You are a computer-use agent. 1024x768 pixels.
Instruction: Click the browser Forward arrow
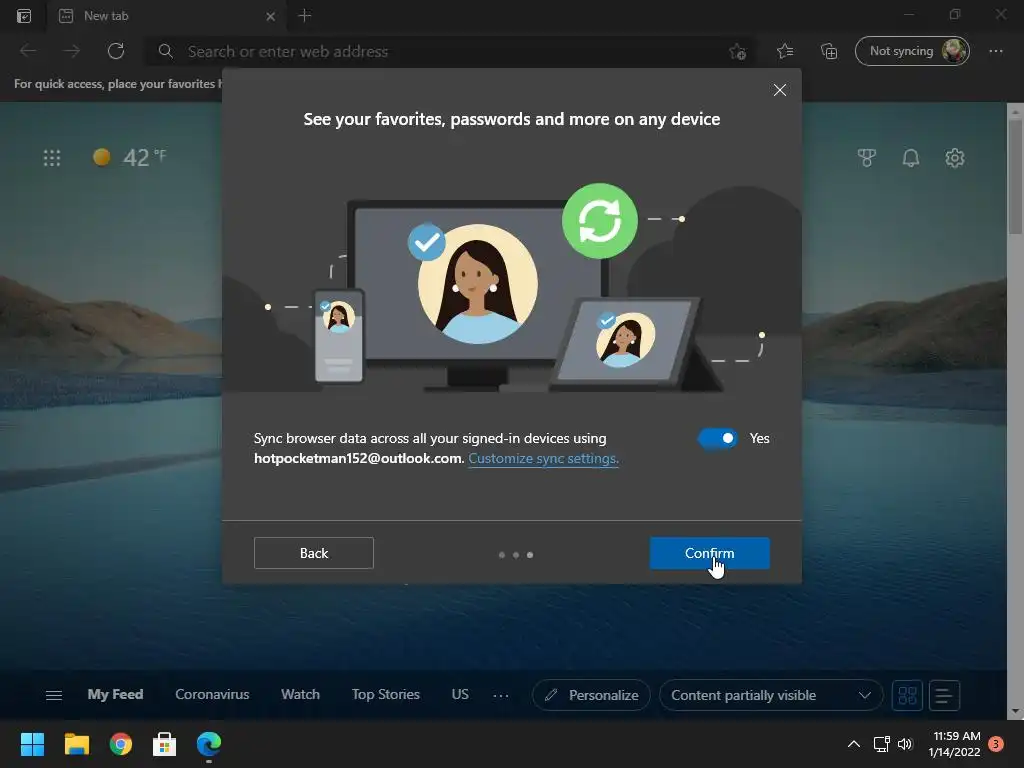[72, 51]
